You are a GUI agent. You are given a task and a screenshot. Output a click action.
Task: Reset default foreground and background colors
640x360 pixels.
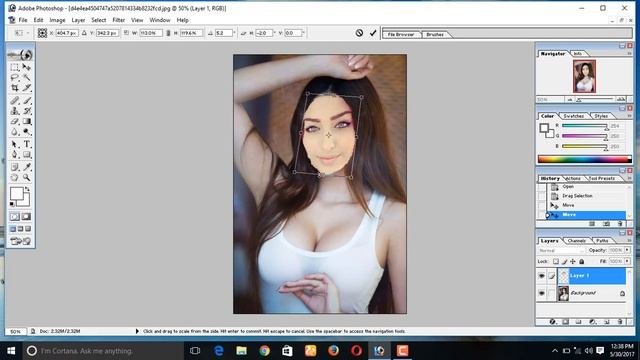point(12,204)
